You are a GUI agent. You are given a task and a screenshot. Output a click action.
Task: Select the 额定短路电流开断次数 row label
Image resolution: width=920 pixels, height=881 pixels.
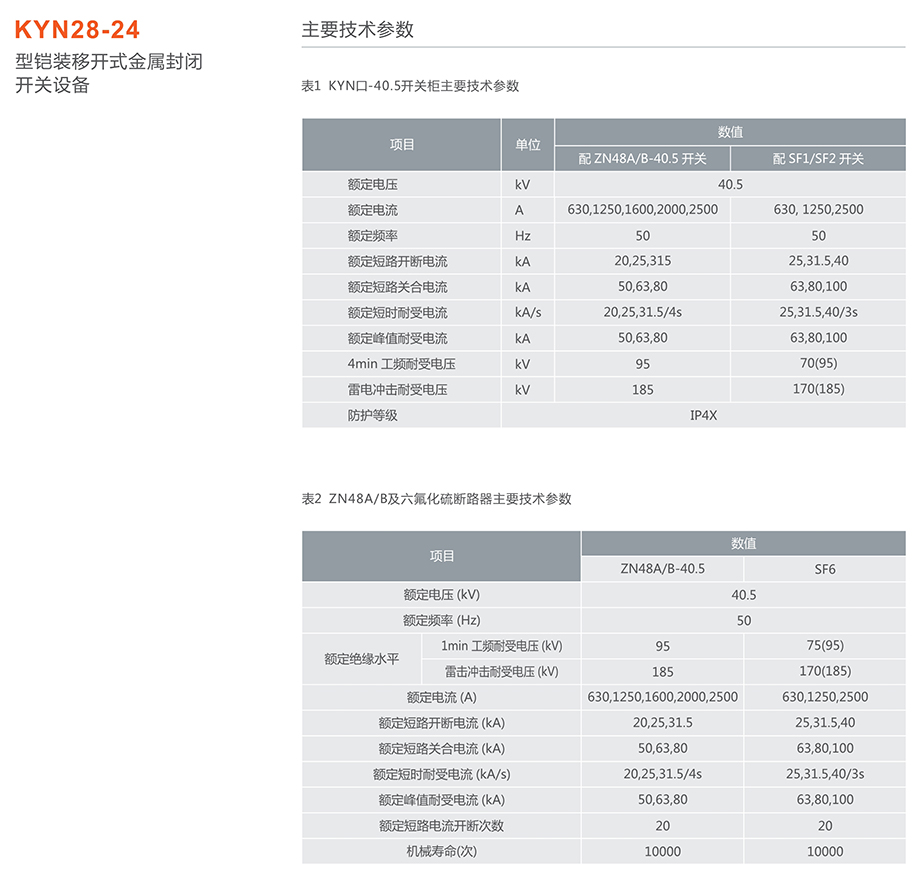coord(441,826)
